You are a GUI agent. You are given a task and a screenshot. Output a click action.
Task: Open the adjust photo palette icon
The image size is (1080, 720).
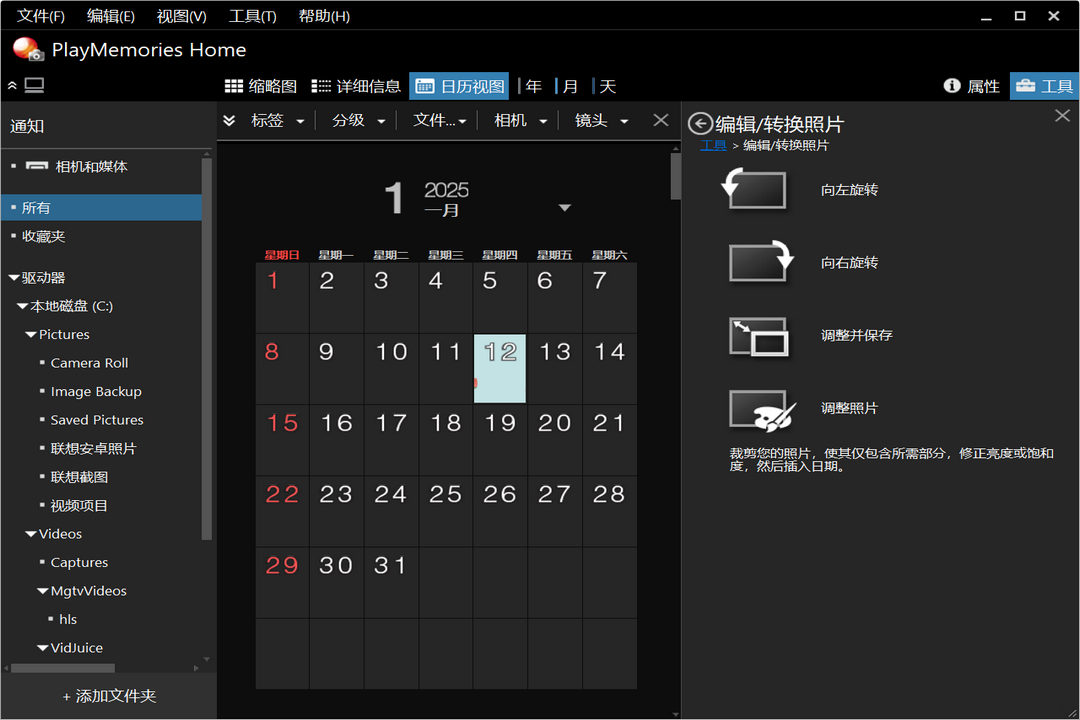pos(762,408)
